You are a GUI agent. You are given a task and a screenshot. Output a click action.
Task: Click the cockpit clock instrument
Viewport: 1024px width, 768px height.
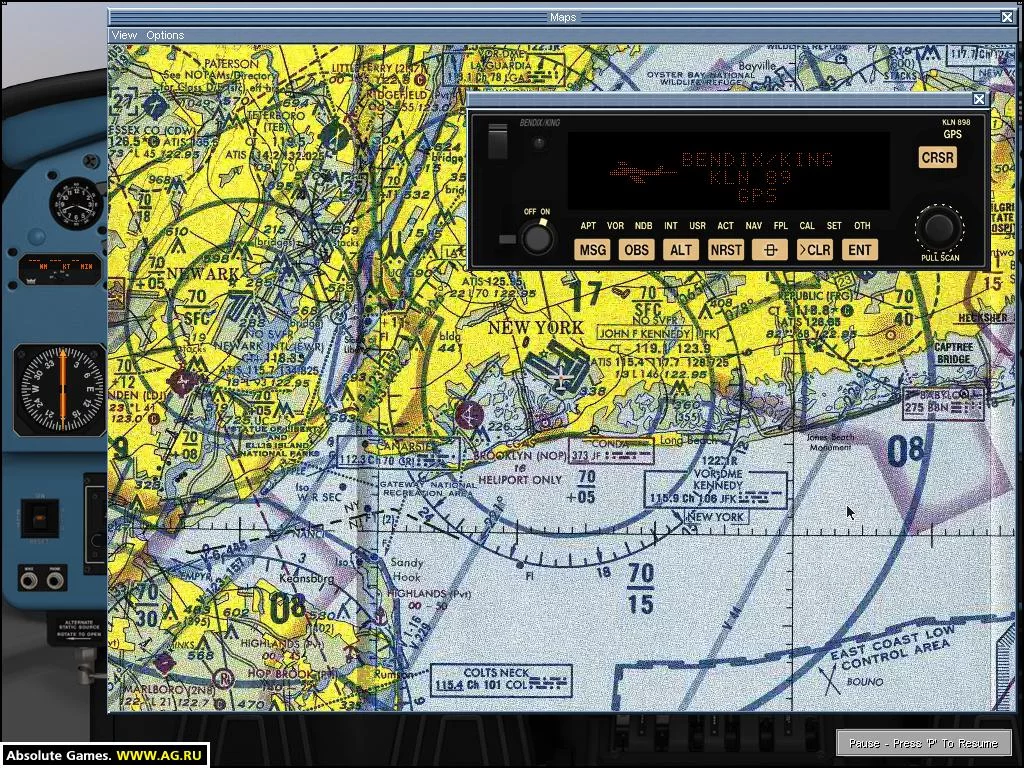[76, 204]
